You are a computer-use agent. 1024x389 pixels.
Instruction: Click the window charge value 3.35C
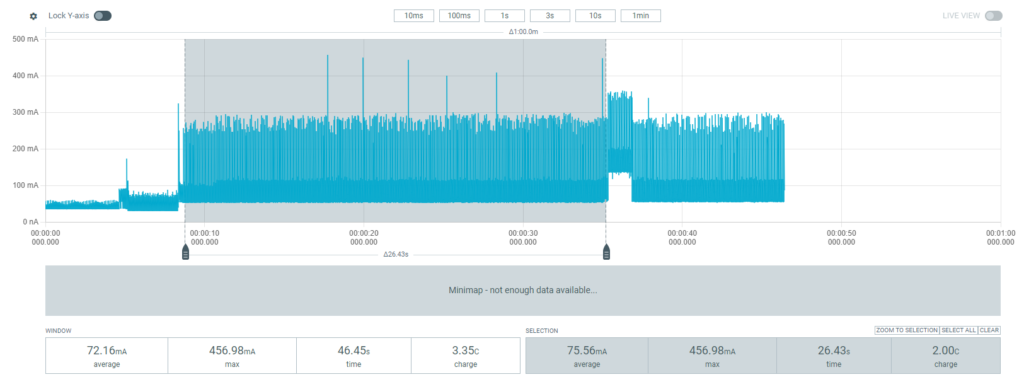point(466,350)
